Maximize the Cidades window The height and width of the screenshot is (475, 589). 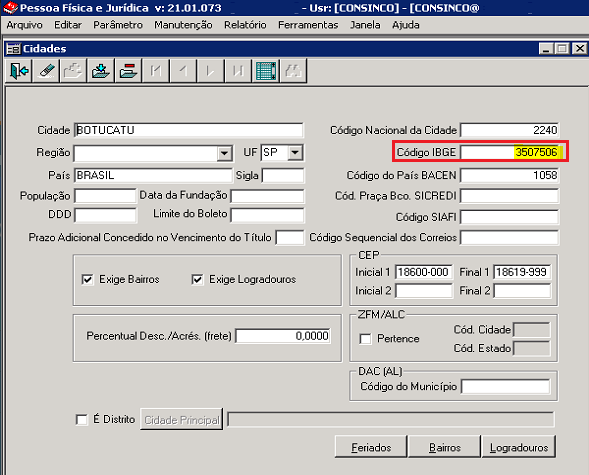[x=562, y=48]
